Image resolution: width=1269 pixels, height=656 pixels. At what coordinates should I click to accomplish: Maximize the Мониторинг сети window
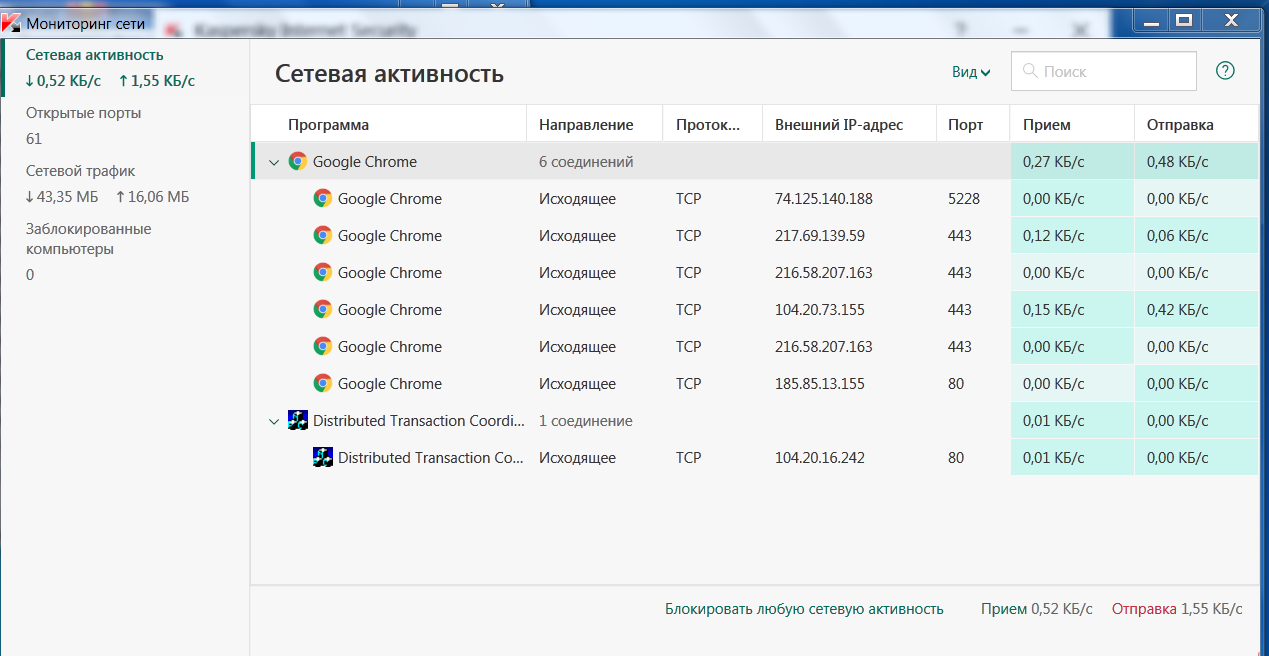tap(1184, 19)
